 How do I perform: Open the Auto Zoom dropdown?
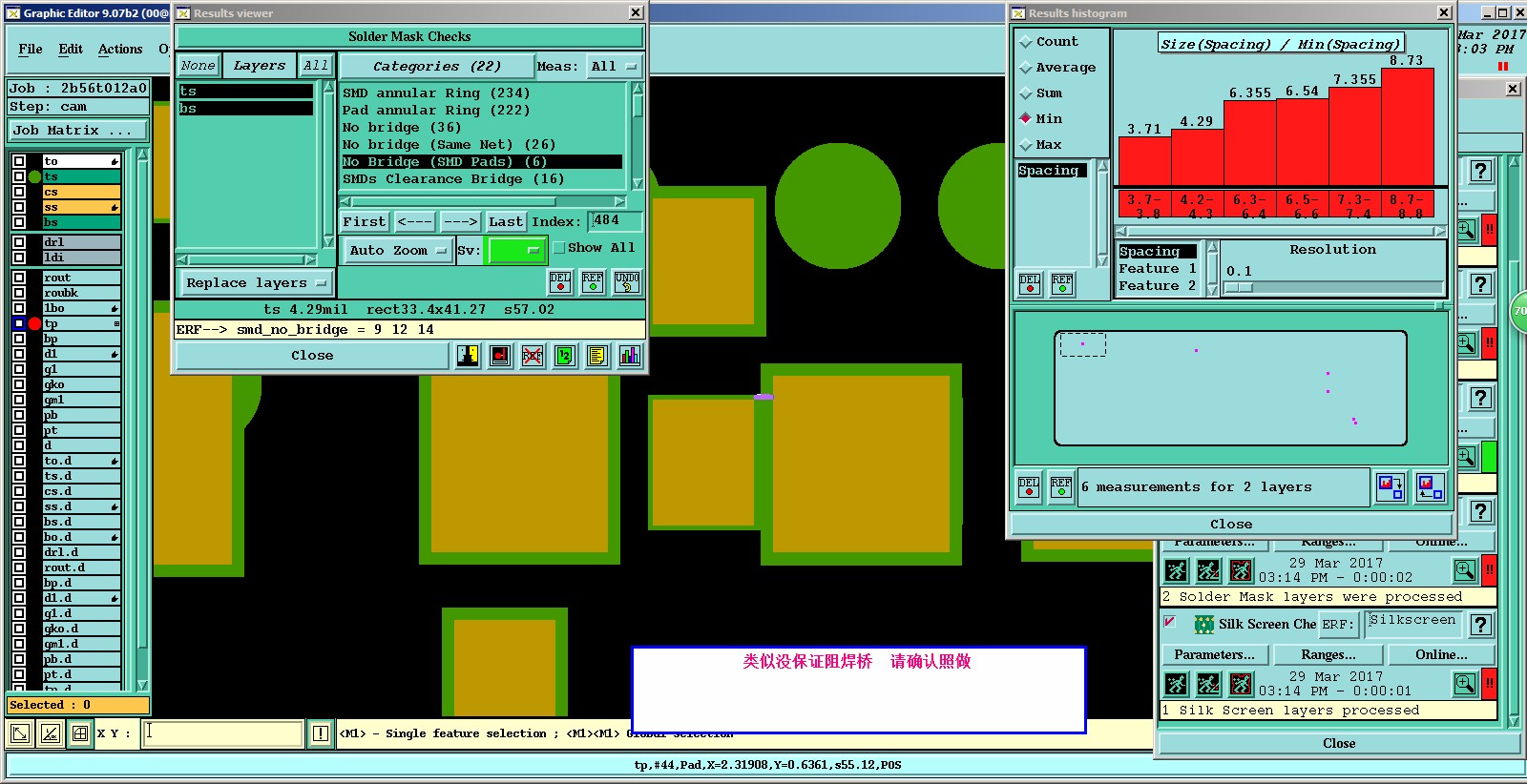click(397, 251)
